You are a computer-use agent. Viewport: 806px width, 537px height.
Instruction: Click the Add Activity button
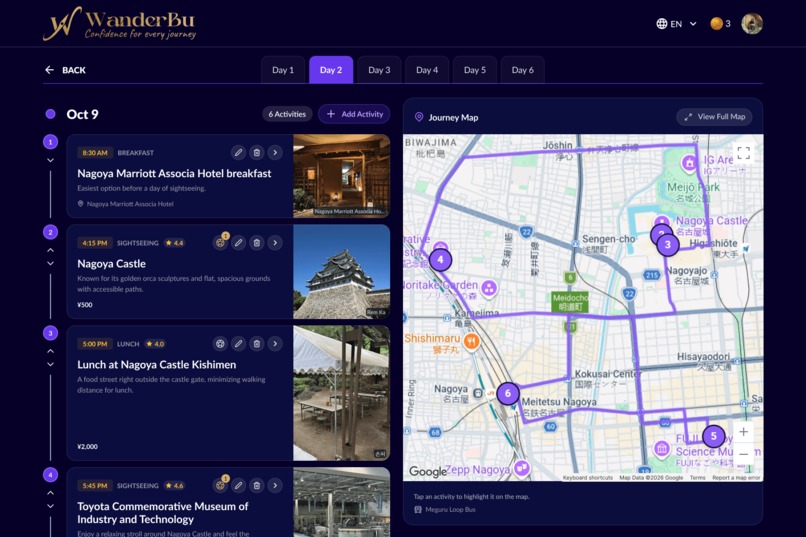(x=354, y=114)
